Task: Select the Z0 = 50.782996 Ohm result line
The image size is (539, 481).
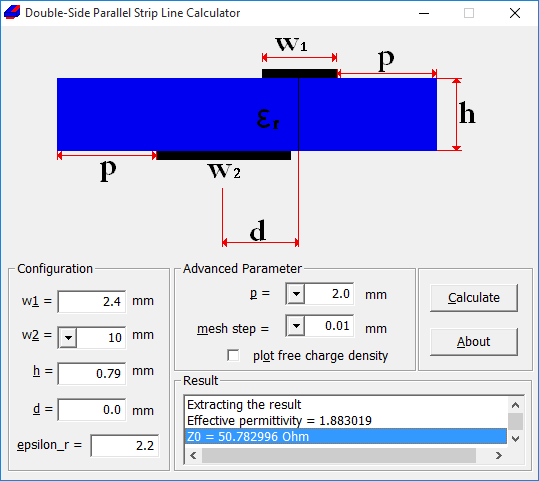Action: pyautogui.click(x=346, y=436)
